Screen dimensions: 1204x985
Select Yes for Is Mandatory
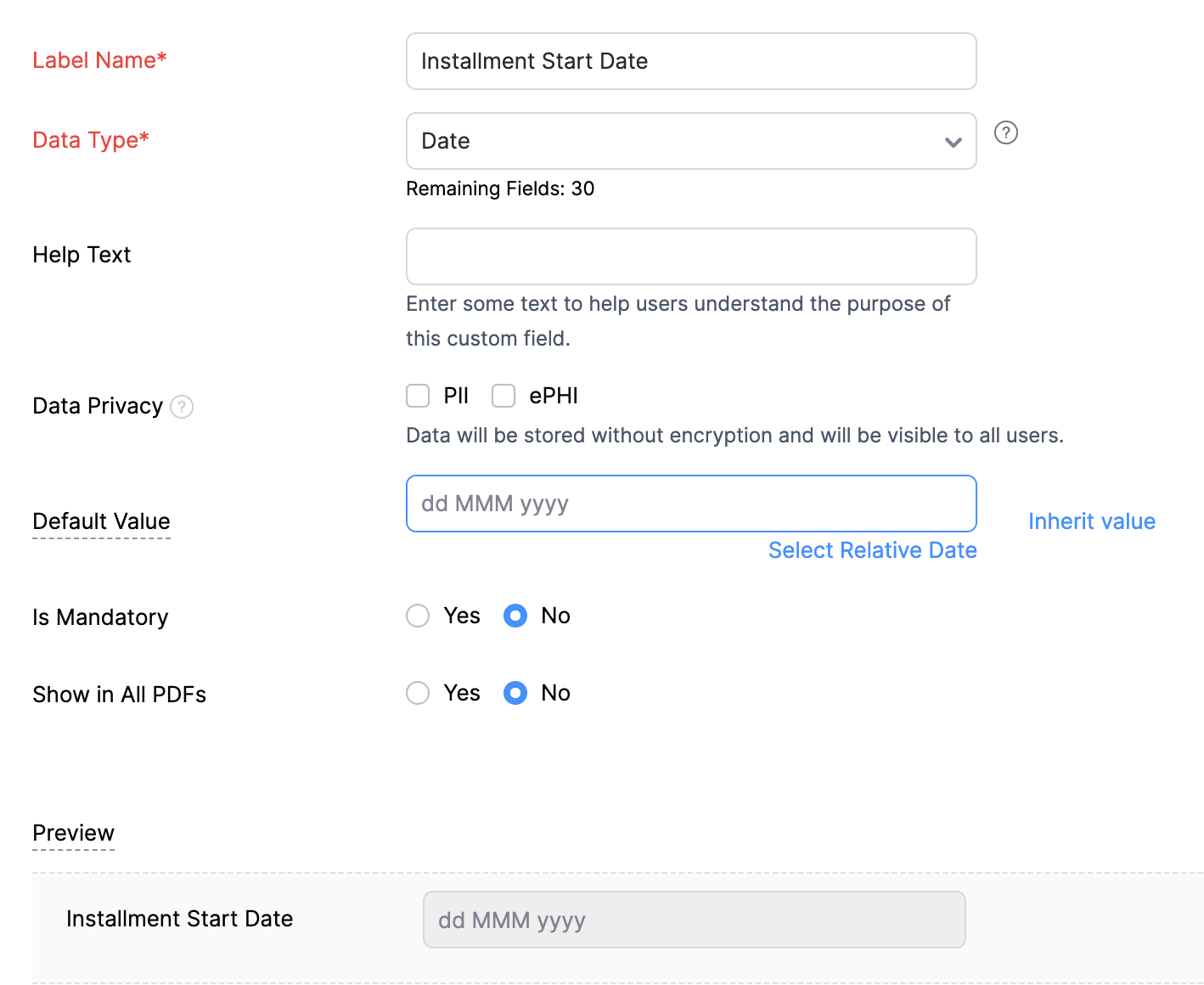(418, 616)
